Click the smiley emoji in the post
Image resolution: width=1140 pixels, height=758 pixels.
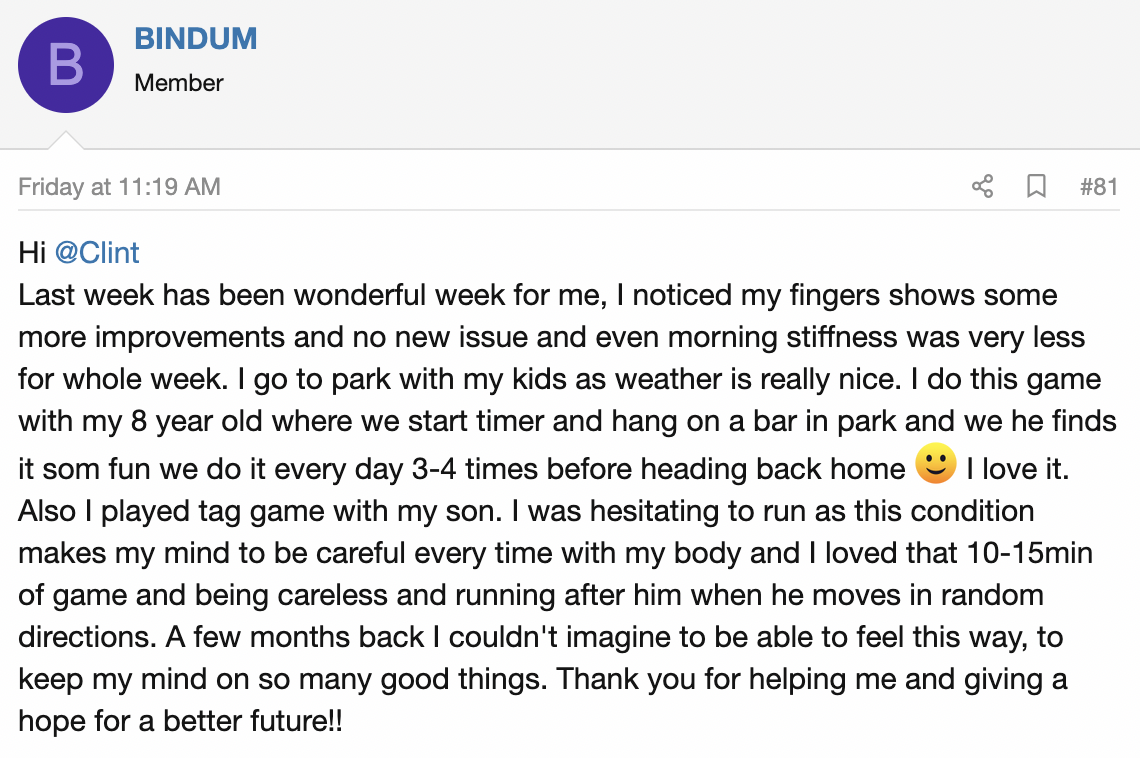point(936,463)
